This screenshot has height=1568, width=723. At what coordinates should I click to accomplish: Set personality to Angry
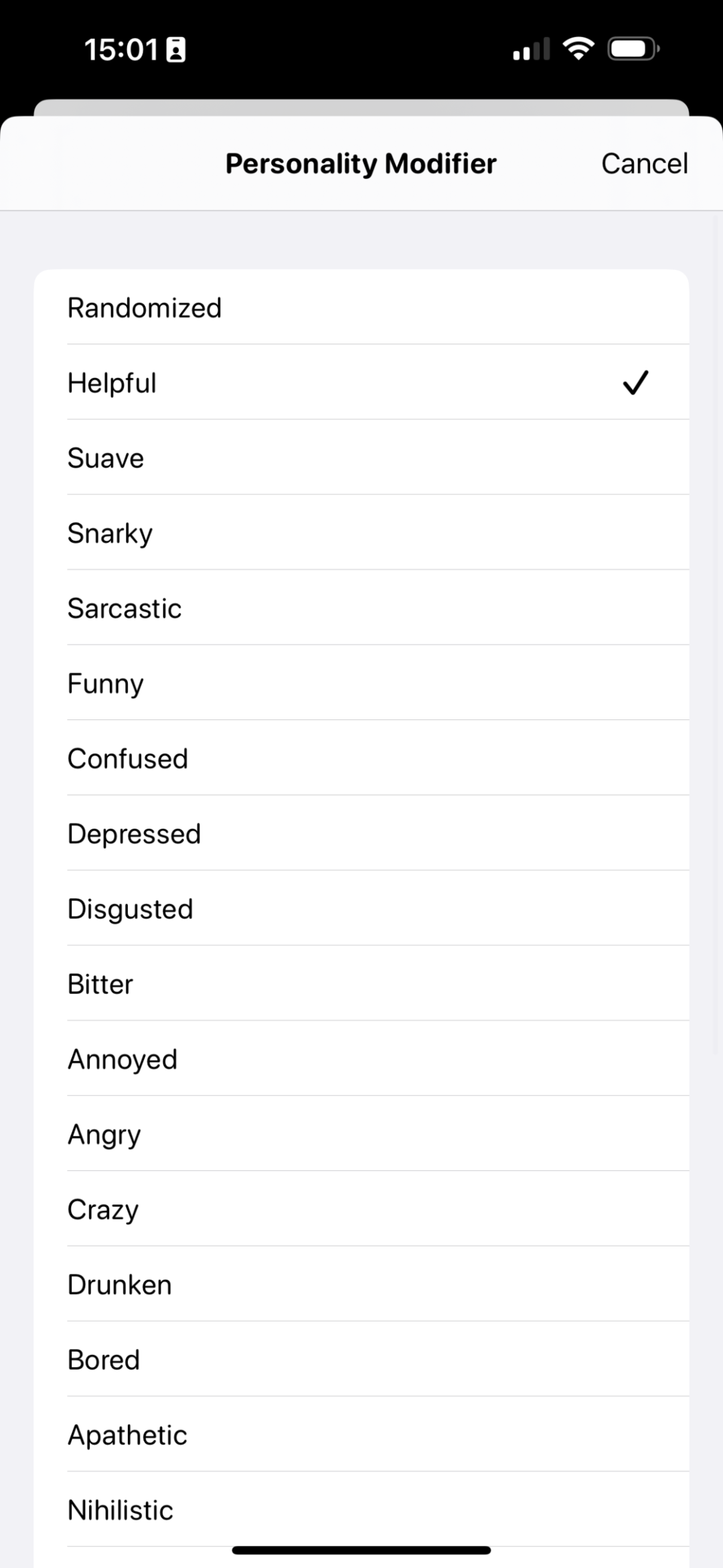click(x=104, y=1134)
